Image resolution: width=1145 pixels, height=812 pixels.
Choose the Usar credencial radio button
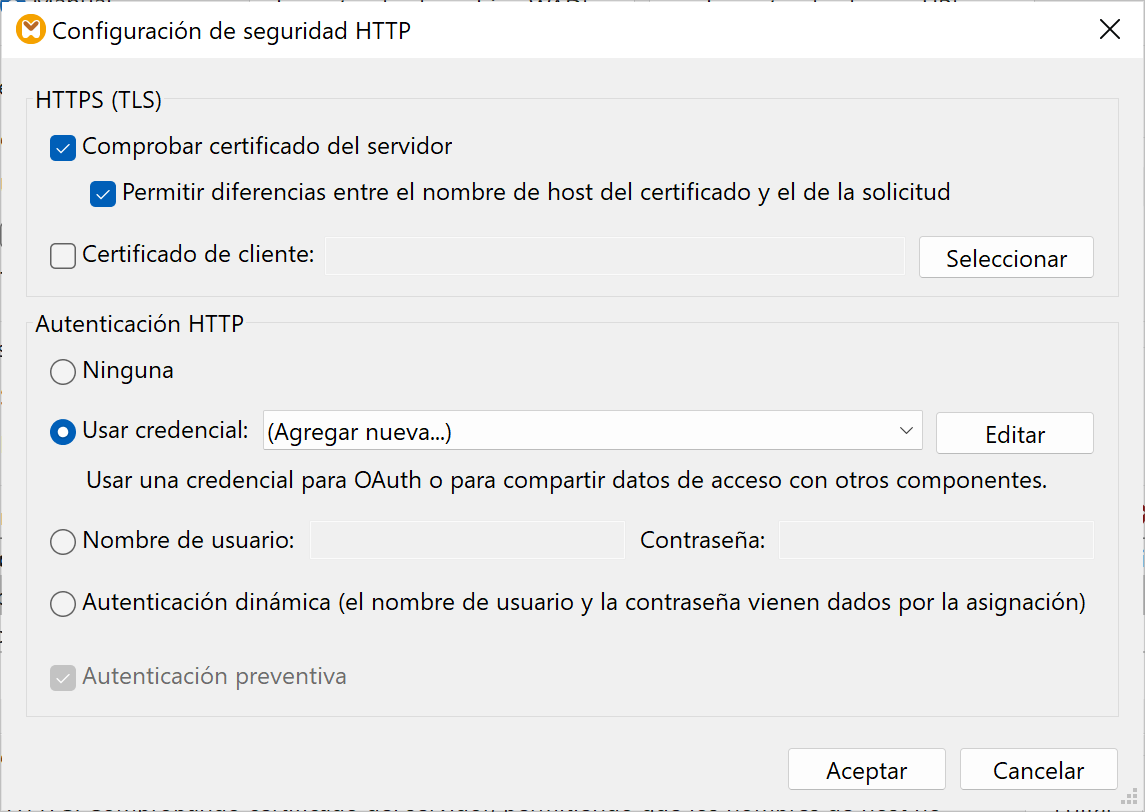63,432
